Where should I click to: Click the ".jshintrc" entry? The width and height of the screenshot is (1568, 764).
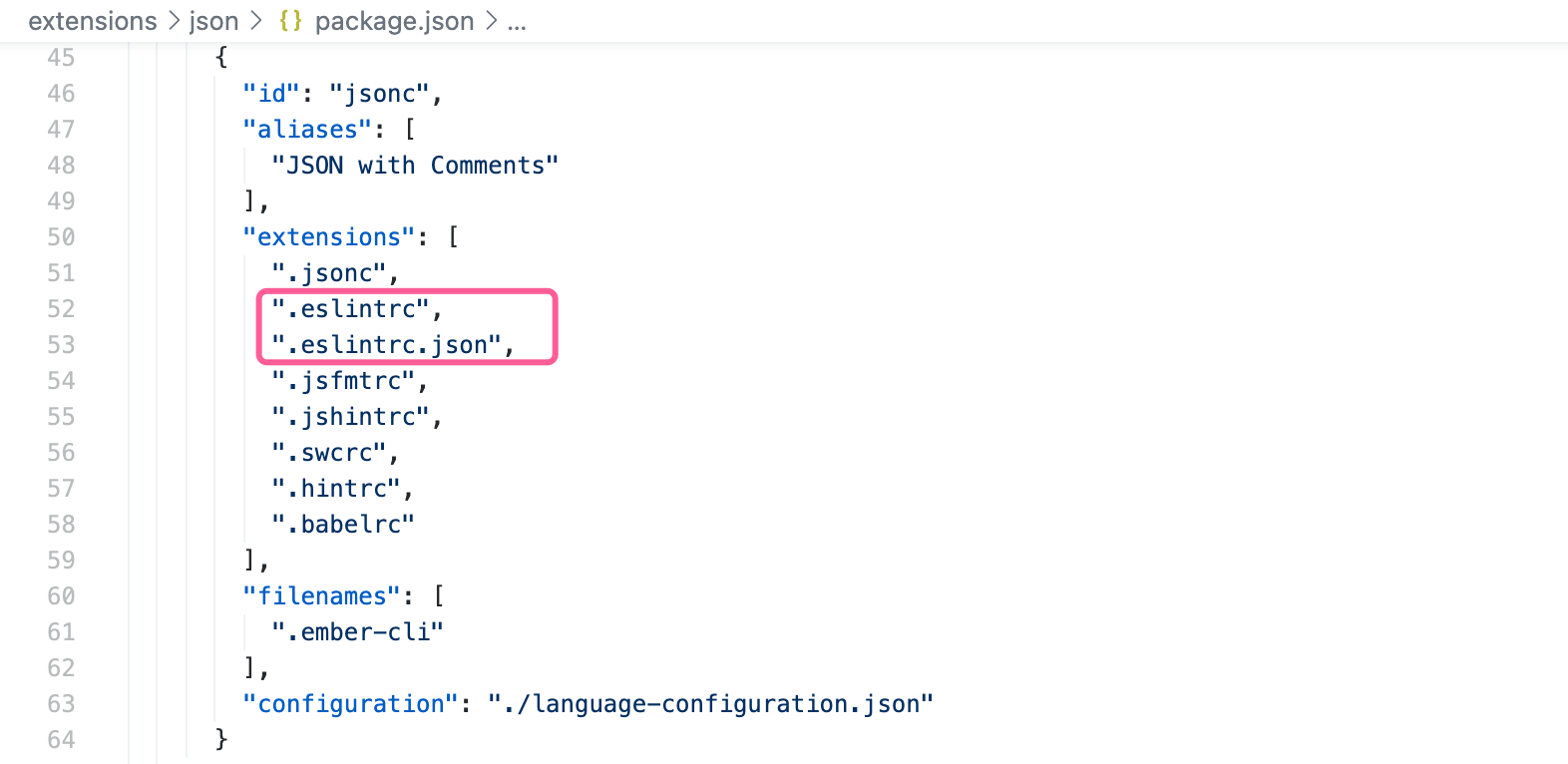pos(350,417)
